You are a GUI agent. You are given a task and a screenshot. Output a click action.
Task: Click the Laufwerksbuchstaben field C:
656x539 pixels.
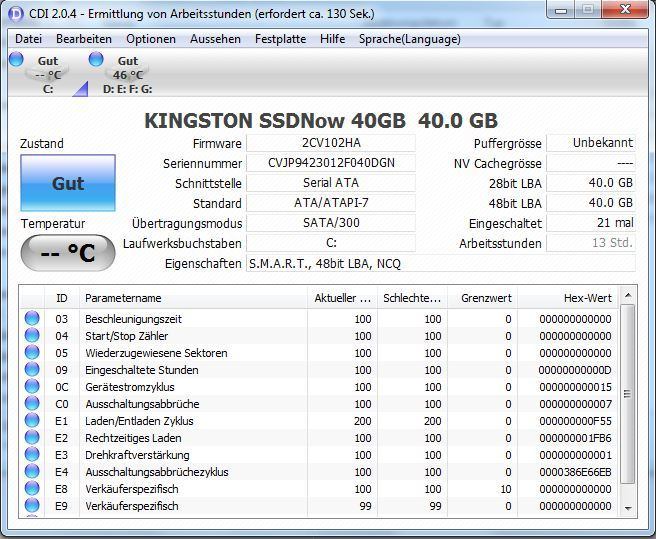tap(331, 243)
